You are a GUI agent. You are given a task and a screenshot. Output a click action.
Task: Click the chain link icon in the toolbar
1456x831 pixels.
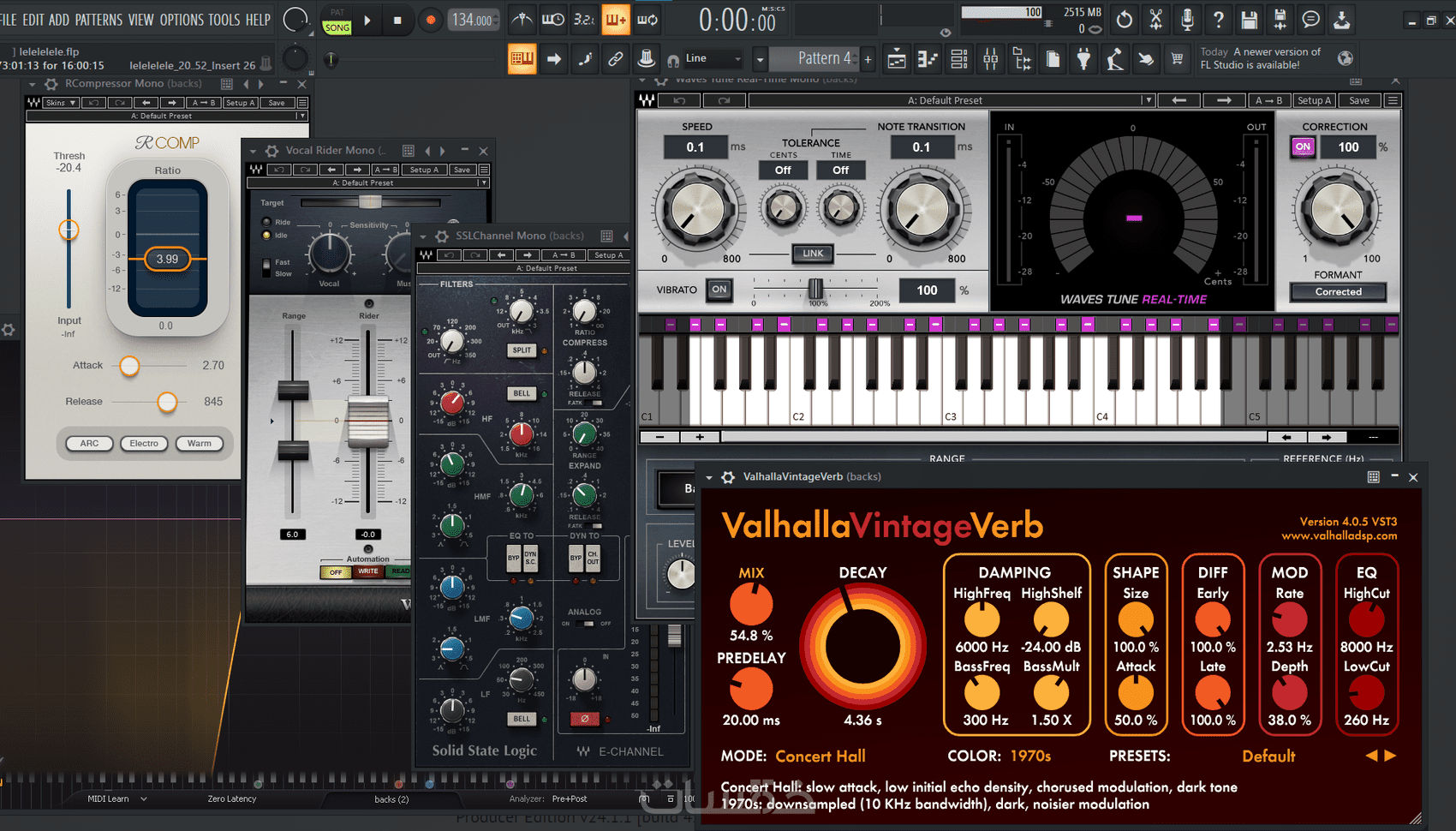click(615, 59)
